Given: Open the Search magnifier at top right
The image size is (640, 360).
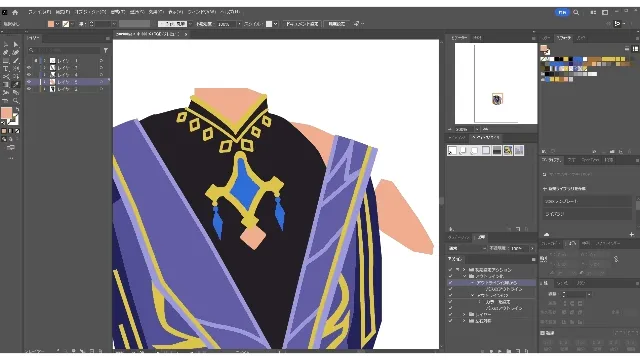Looking at the screenshot, I should [576, 12].
